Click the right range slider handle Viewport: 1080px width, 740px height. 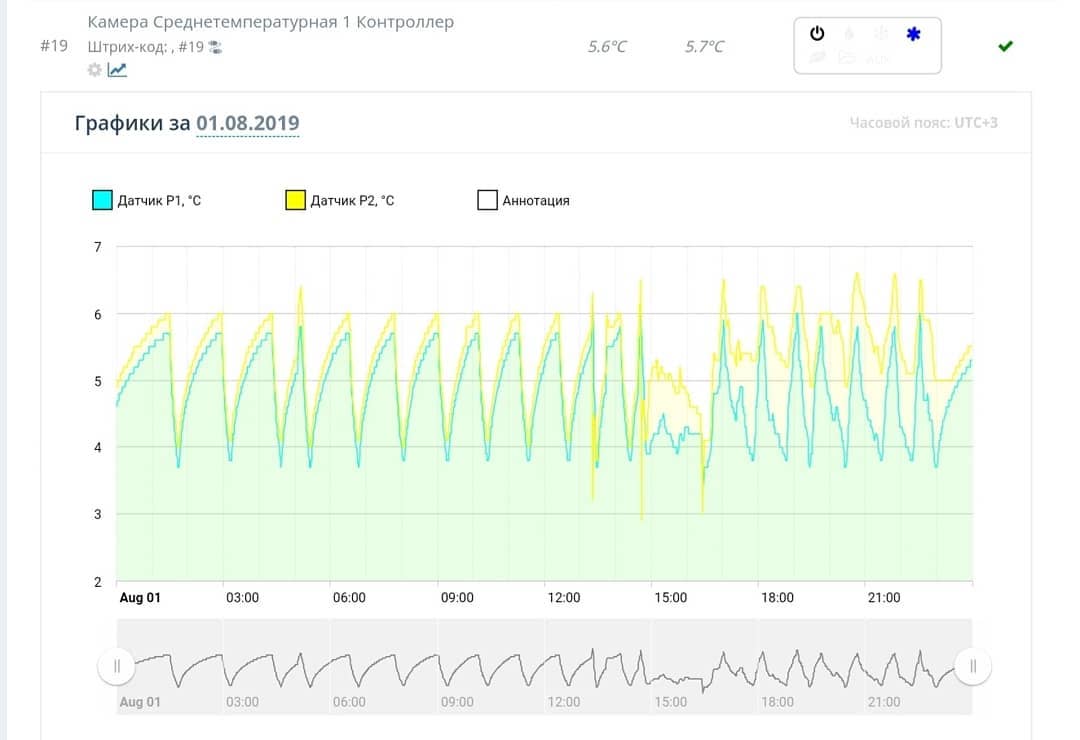click(x=973, y=666)
